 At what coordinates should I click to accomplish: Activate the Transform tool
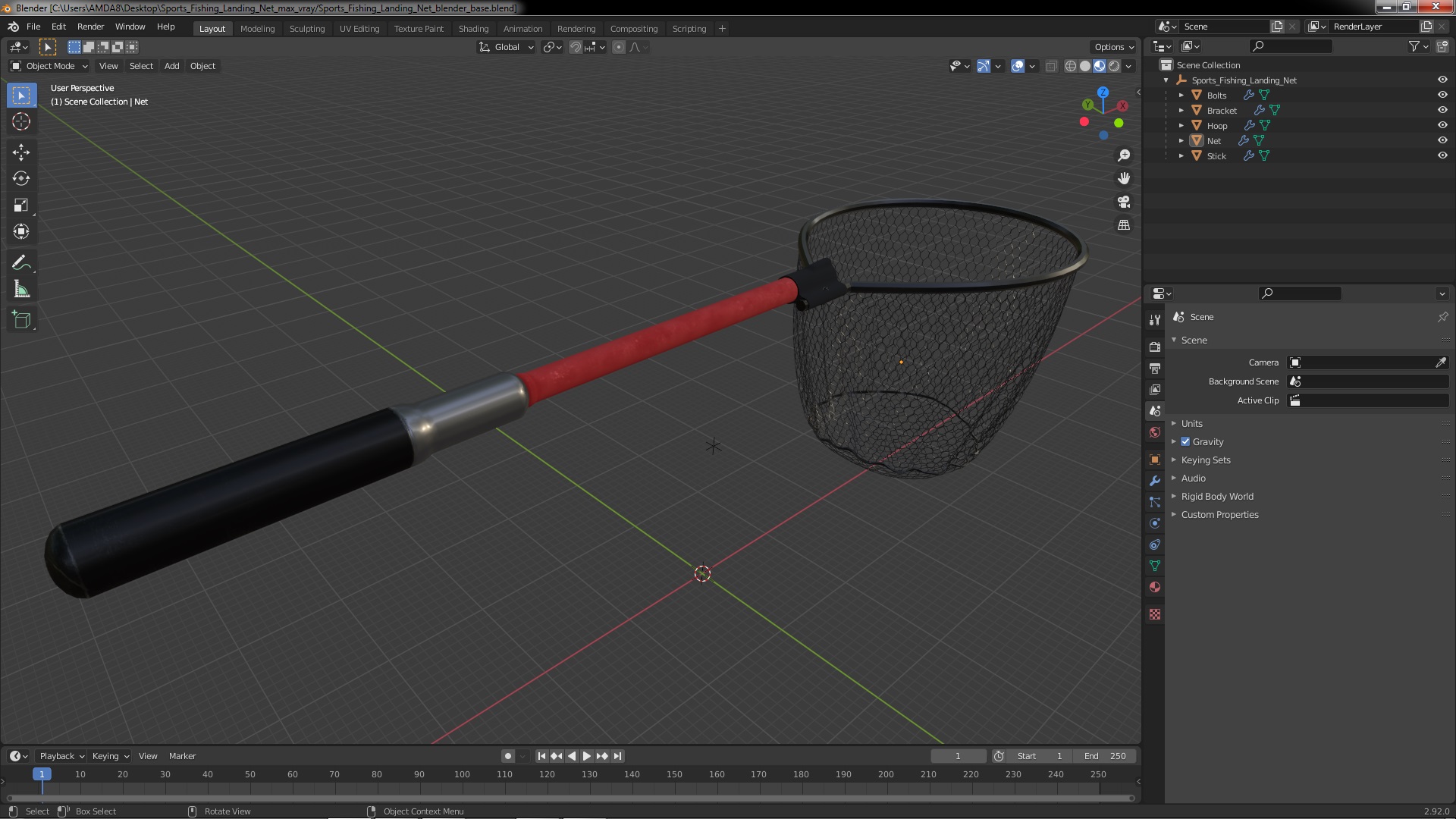21,231
